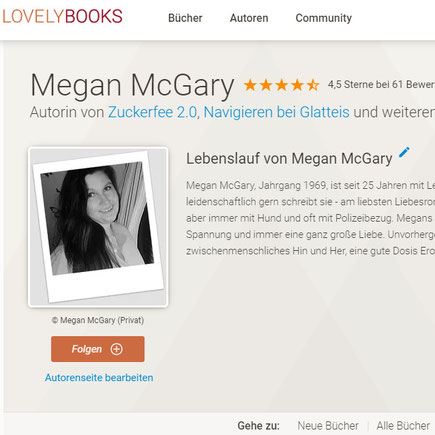Click the Lebenslauf von Megan McGary heading
435x435 pixels.
(x=289, y=159)
